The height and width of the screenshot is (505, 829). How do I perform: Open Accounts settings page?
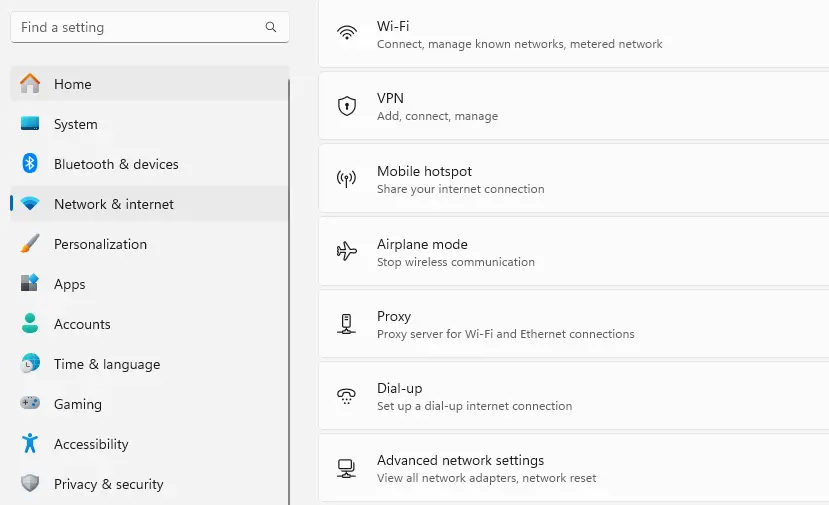(82, 324)
